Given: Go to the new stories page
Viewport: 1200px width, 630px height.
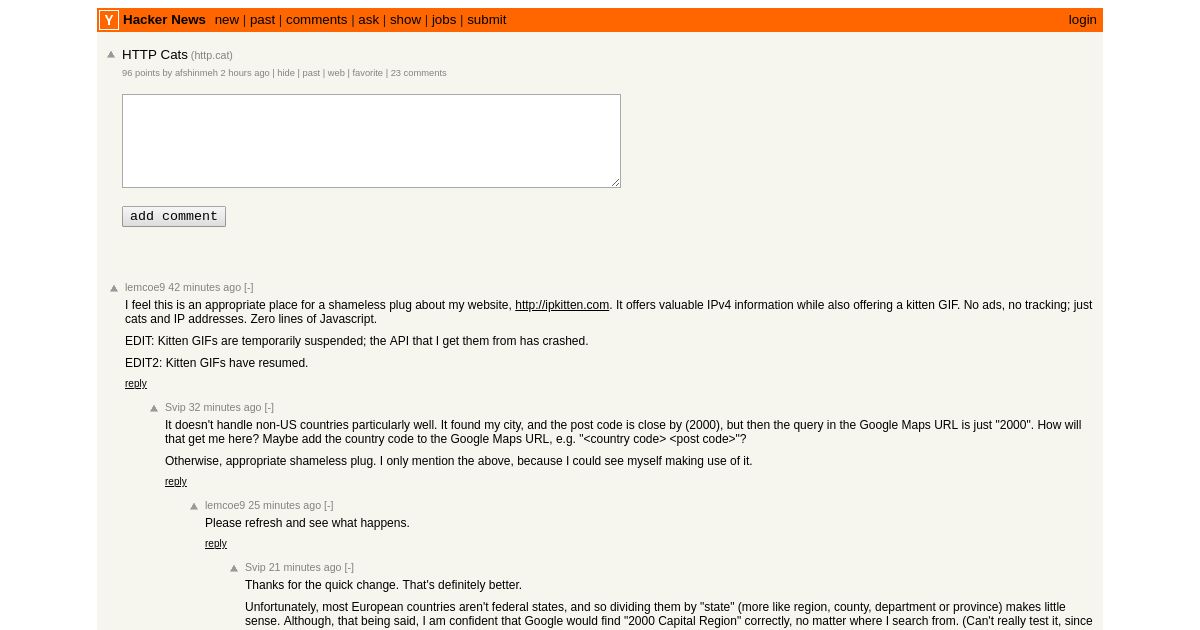Looking at the screenshot, I should [x=227, y=20].
